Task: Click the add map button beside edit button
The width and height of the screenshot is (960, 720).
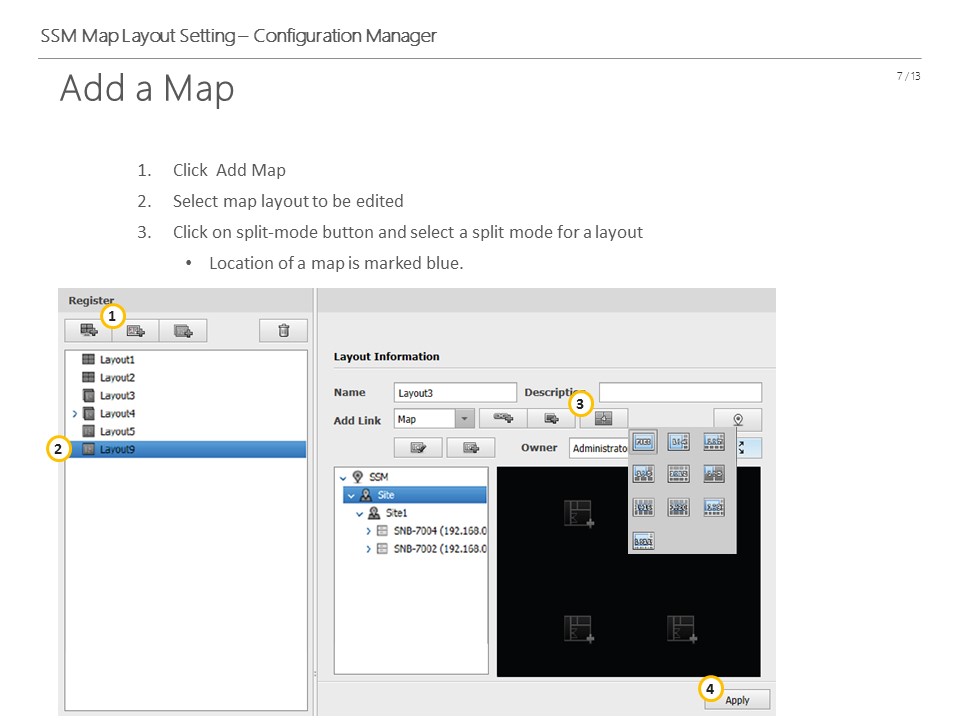Action: 471,448
